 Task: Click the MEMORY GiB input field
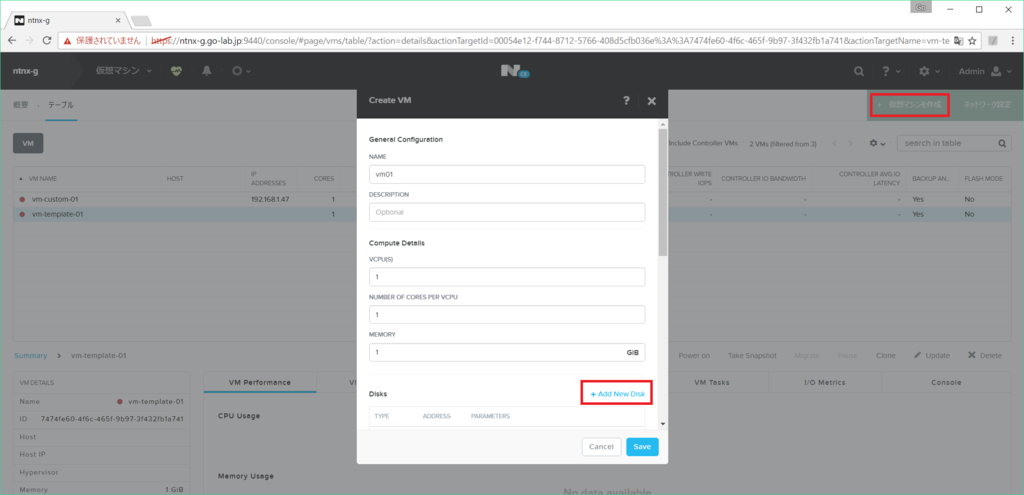pyautogui.click(x=507, y=353)
